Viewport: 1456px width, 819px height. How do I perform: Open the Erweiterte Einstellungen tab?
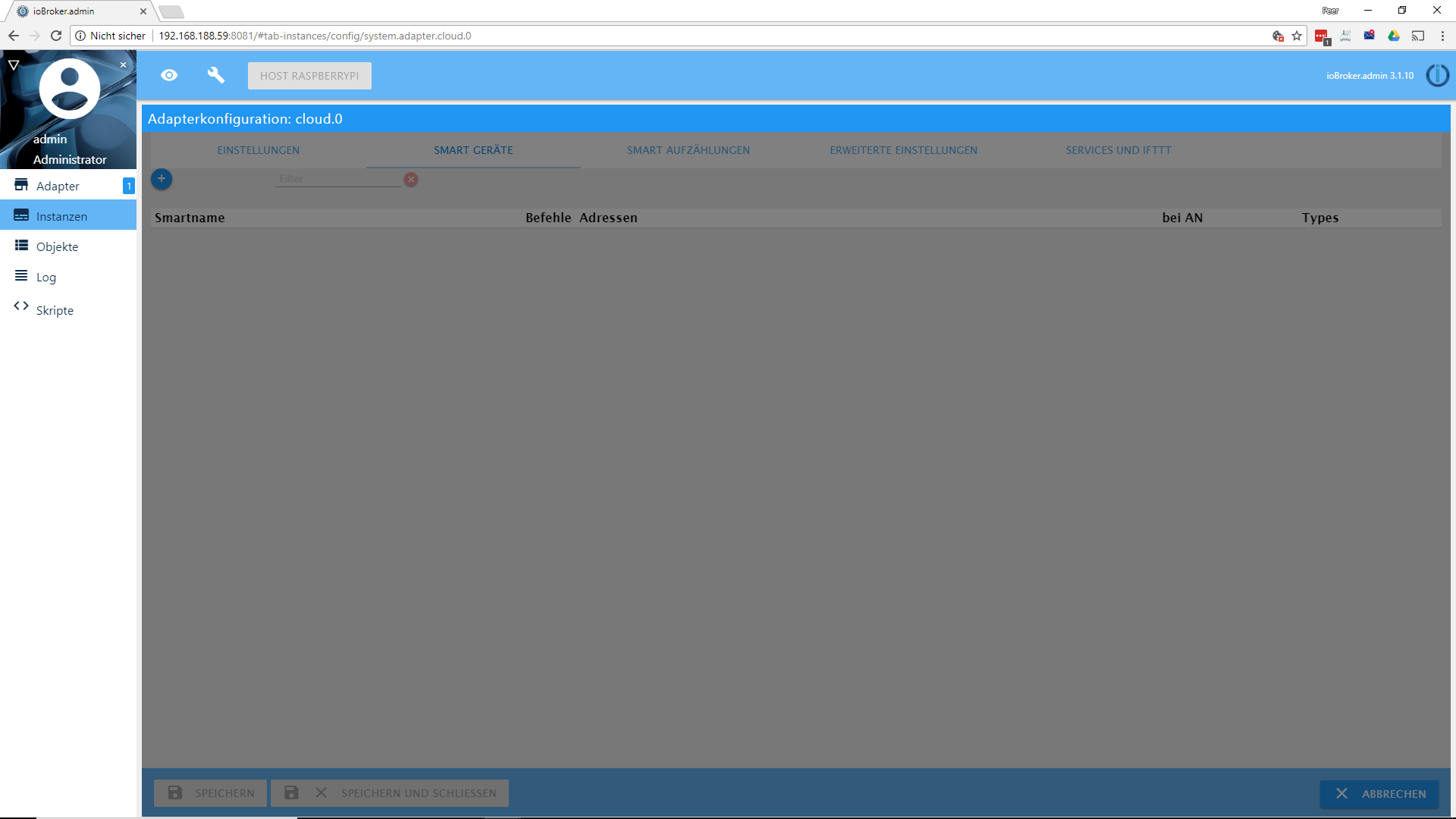(x=903, y=150)
